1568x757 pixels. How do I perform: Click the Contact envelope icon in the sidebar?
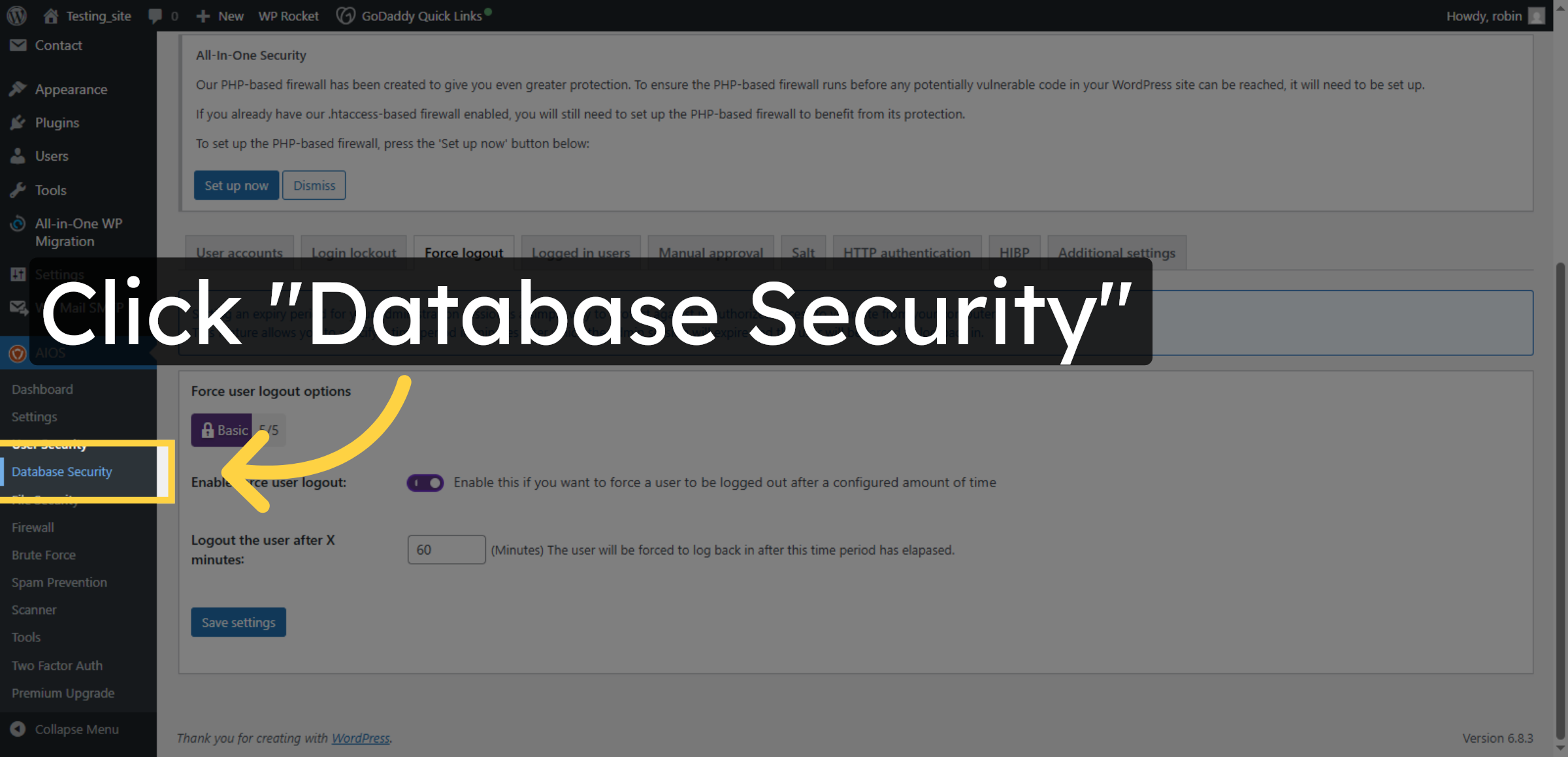click(x=18, y=44)
